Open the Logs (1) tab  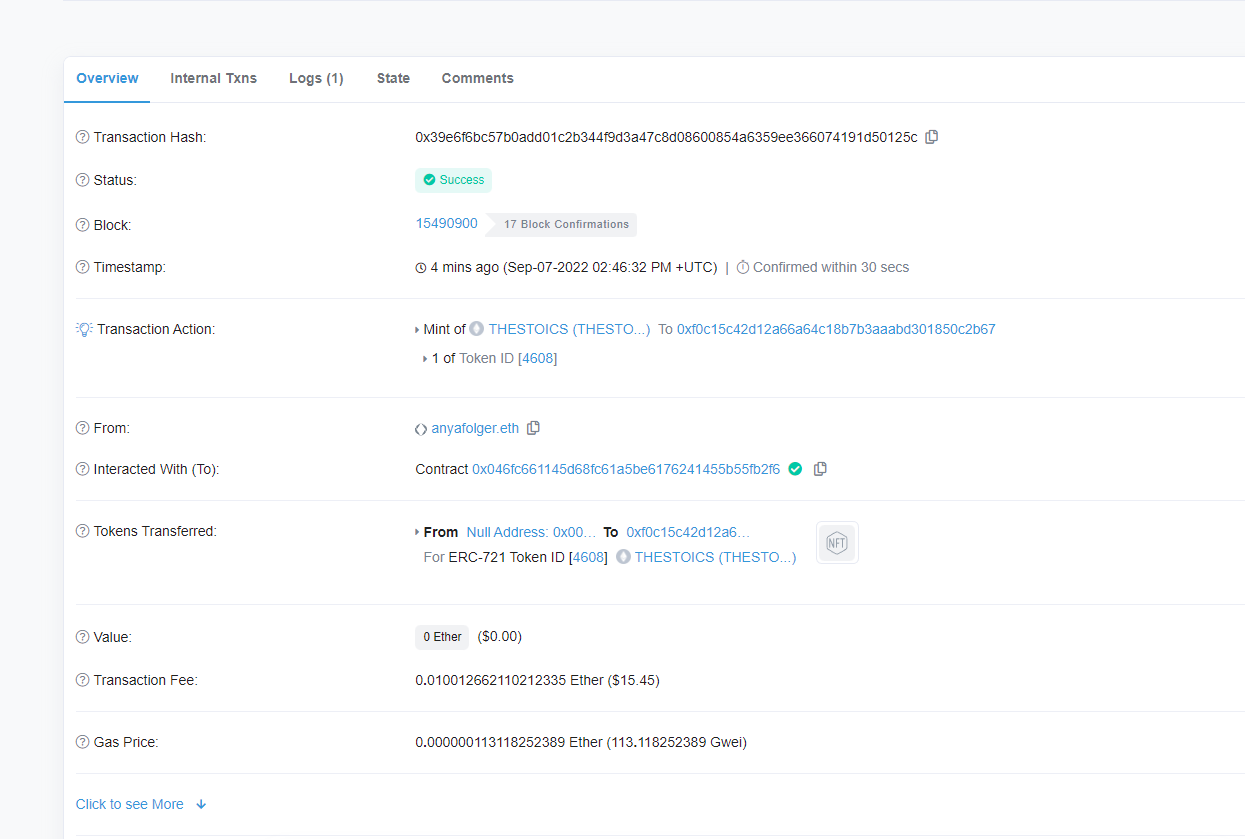coord(316,78)
